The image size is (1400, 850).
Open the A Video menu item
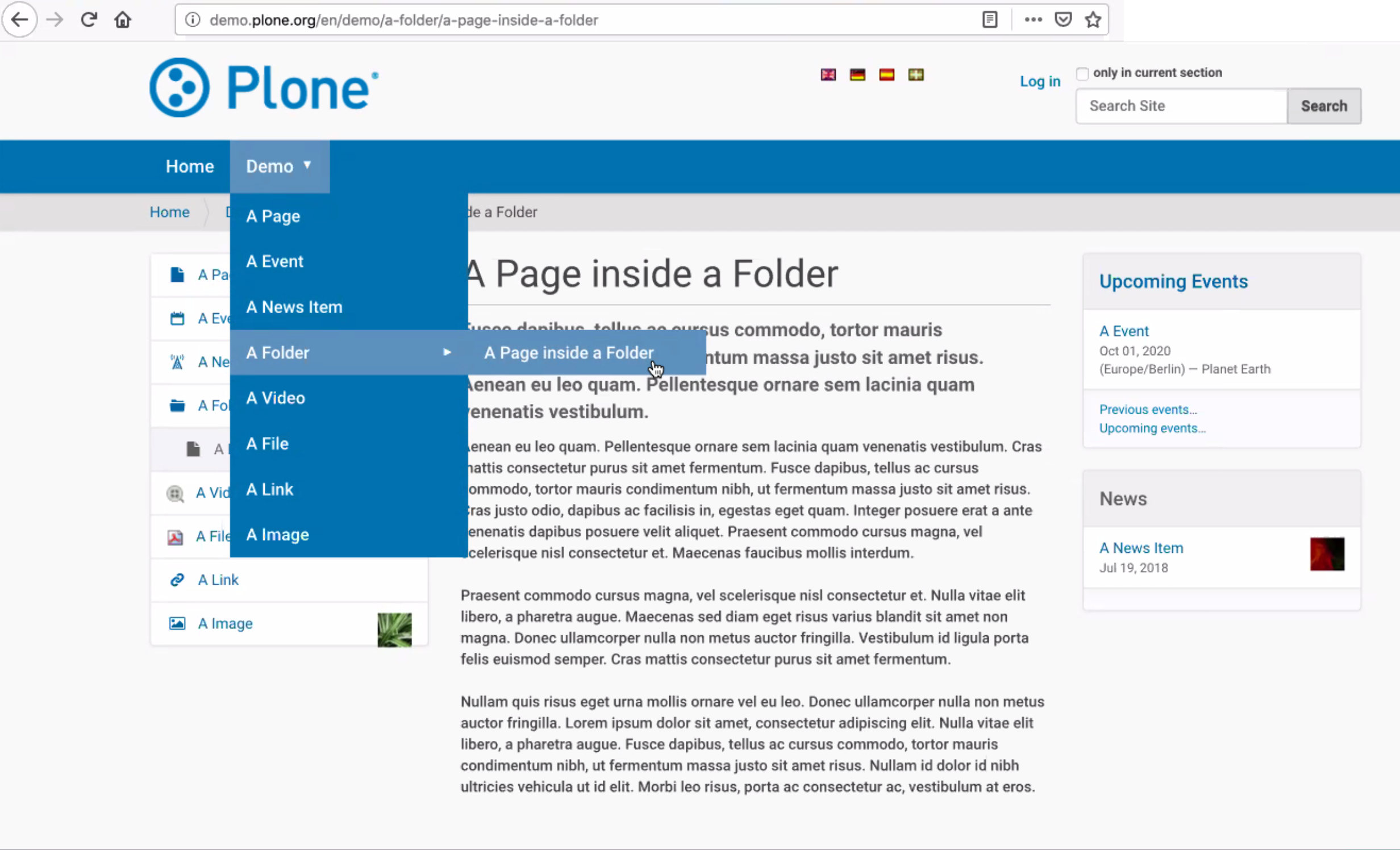275,398
